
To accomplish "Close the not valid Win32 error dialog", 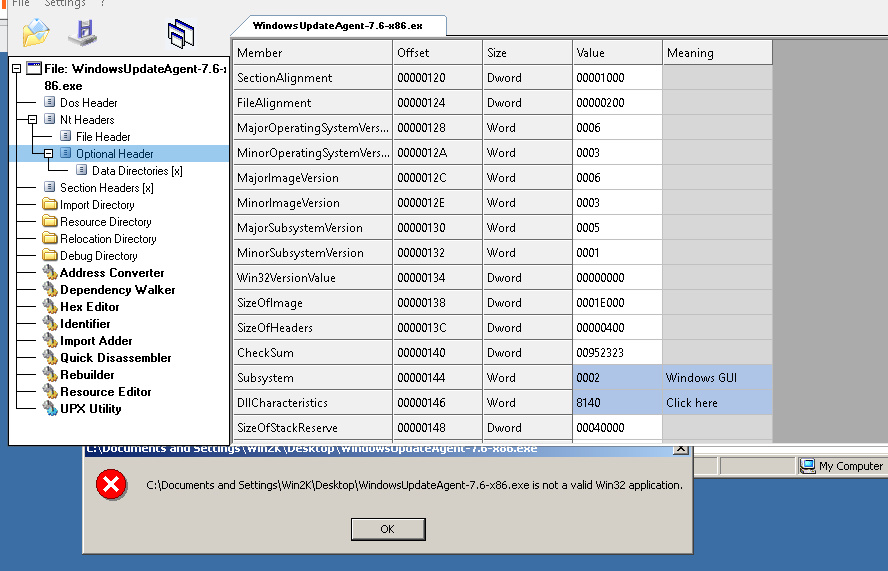I will point(681,449).
